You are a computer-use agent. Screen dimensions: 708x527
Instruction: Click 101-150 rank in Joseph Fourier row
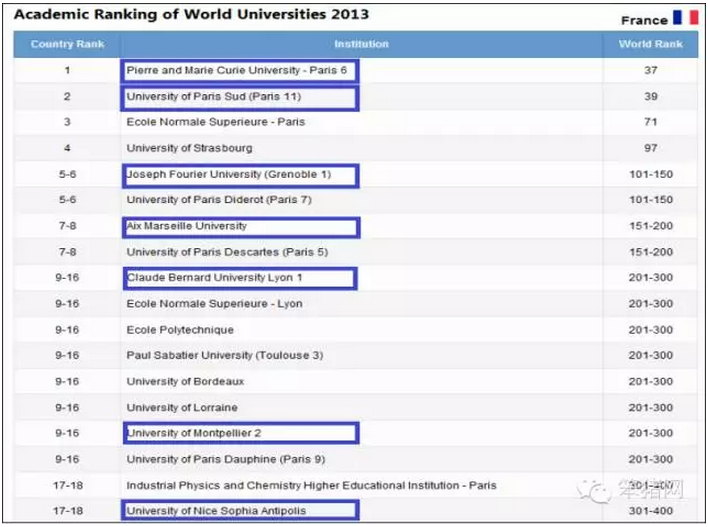point(651,174)
